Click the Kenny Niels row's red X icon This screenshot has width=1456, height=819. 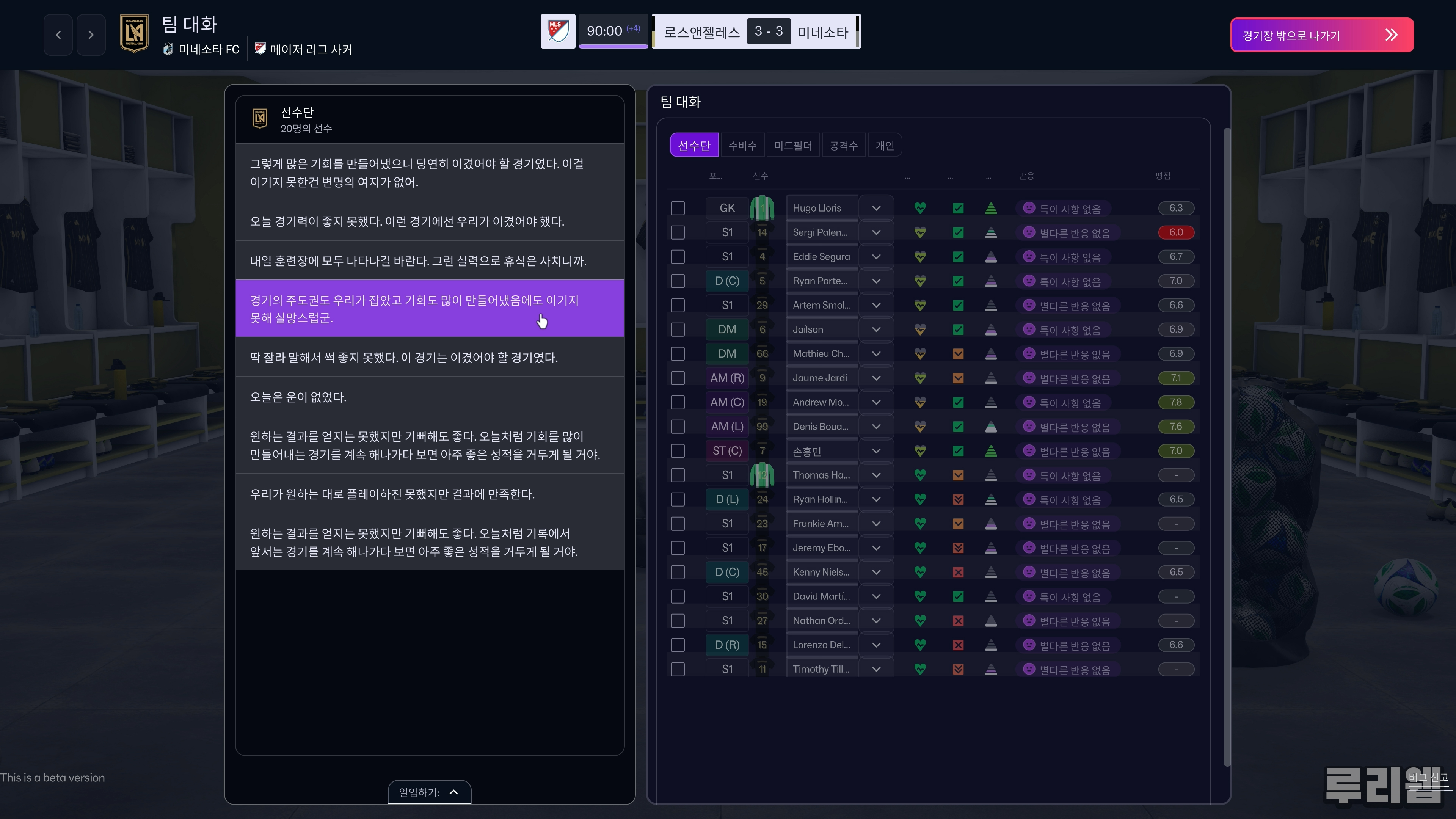[x=958, y=573]
